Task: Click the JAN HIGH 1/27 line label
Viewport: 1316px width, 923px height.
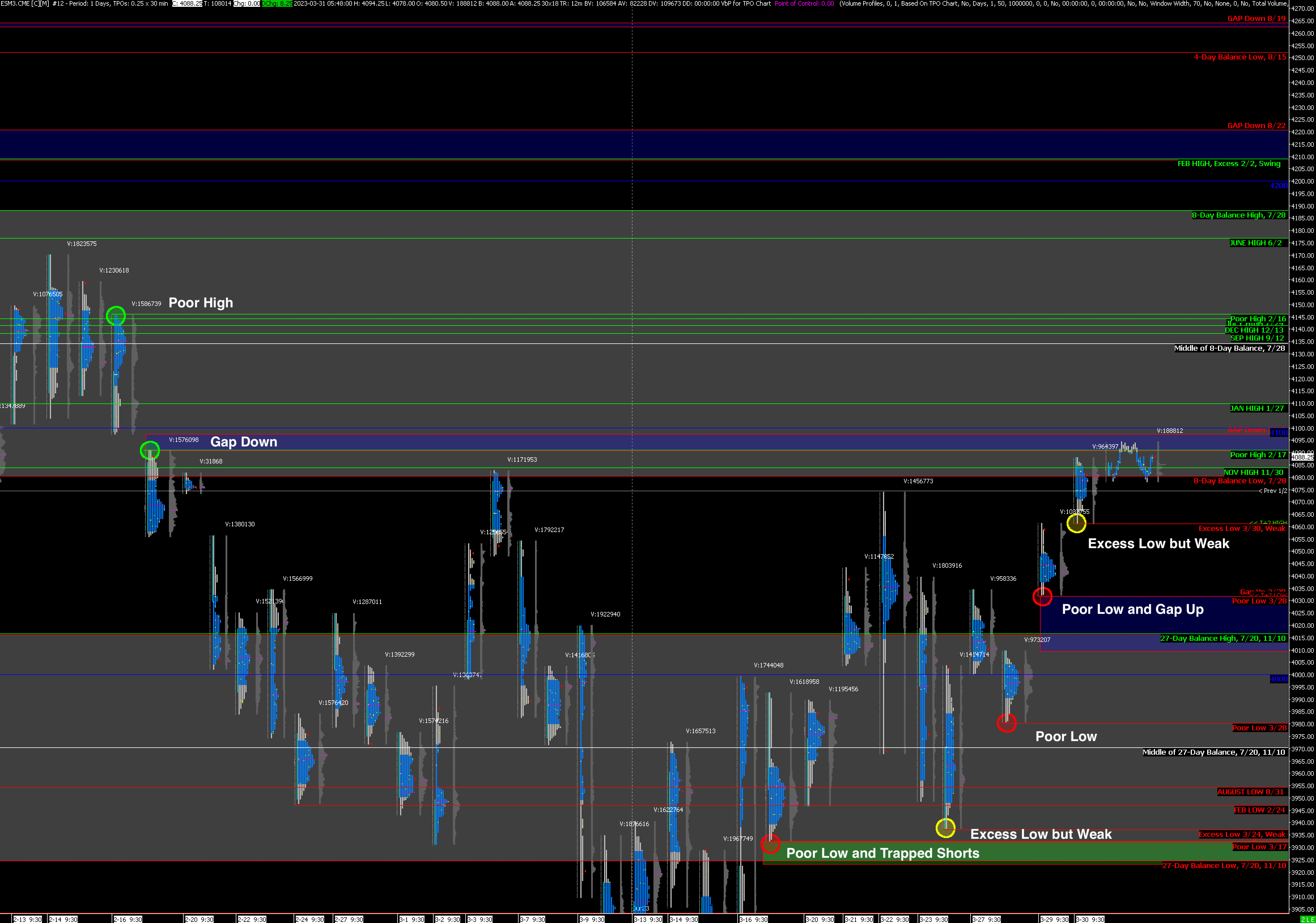Action: coord(1256,409)
